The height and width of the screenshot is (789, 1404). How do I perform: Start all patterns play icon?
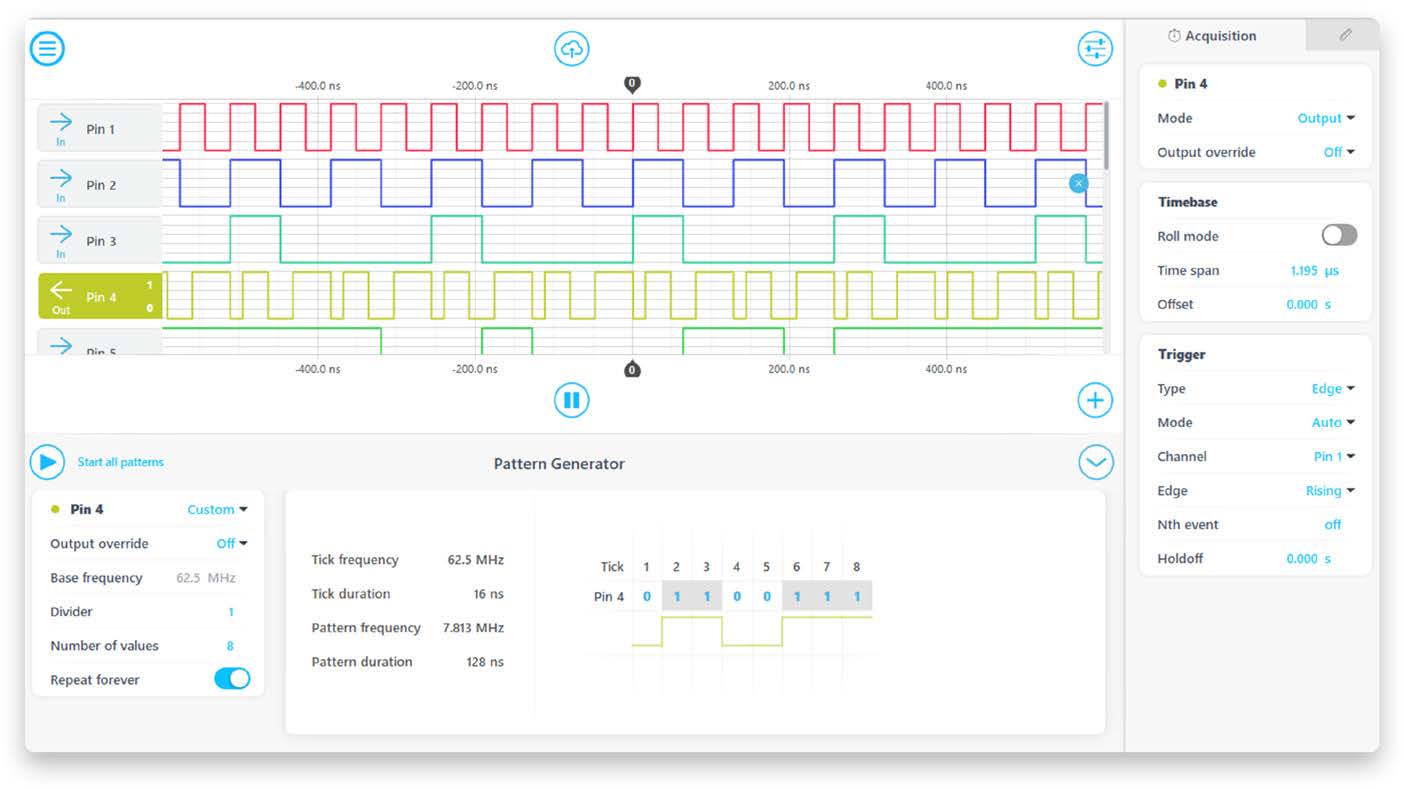(x=47, y=462)
